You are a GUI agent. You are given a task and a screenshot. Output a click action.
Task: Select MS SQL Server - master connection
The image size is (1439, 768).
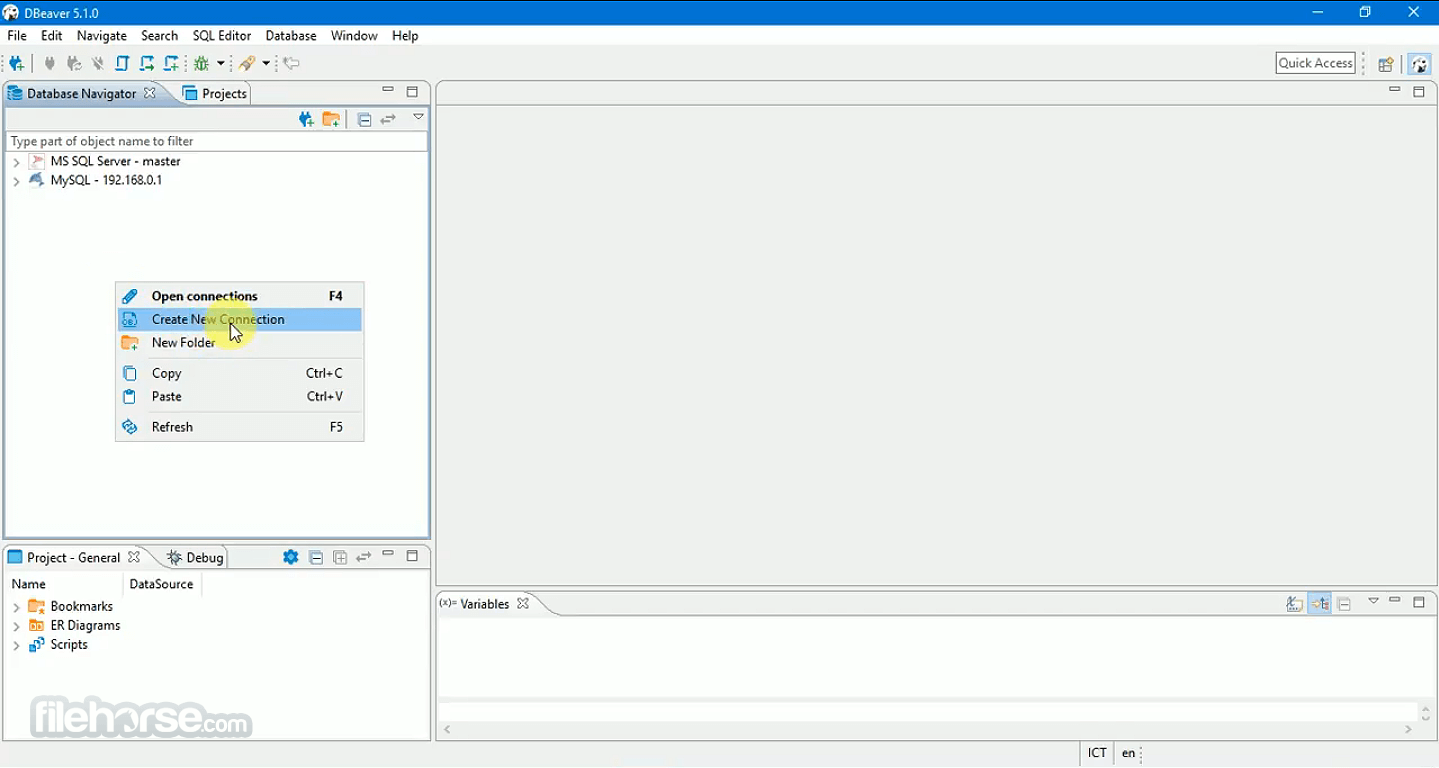click(116, 161)
